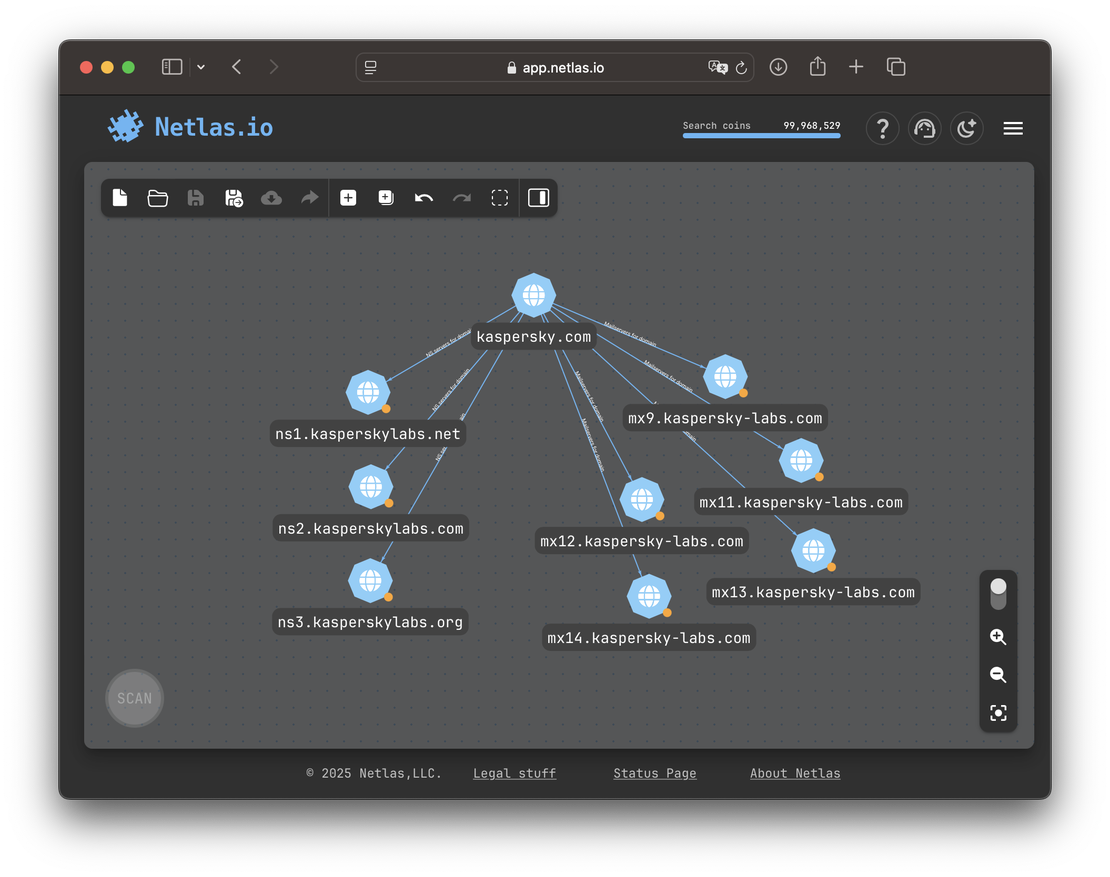Viewport: 1110px width, 877px height.
Task: Click the add-multiple-nodes icon with stacked plus
Action: pyautogui.click(x=386, y=198)
